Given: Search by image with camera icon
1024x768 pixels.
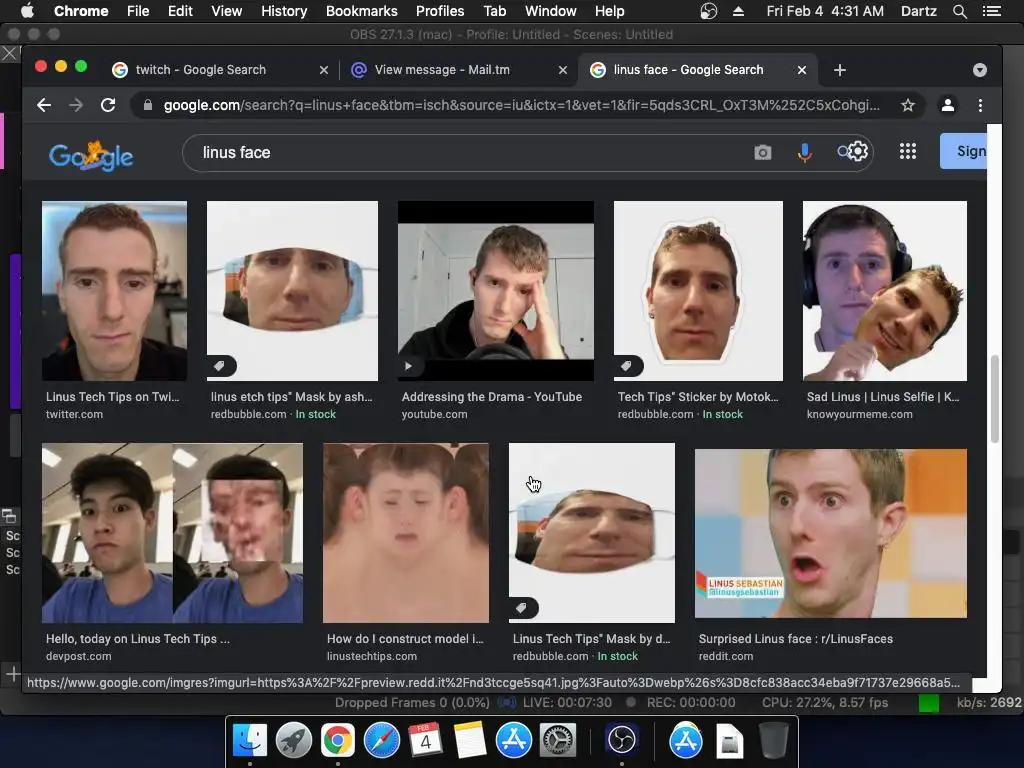Looking at the screenshot, I should (x=762, y=152).
